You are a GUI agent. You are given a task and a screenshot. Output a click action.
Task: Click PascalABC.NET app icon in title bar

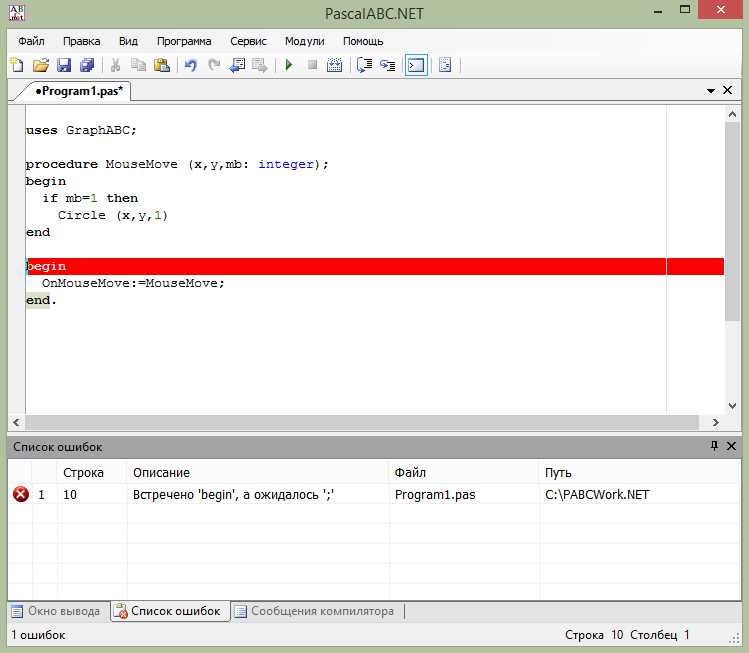17,12
